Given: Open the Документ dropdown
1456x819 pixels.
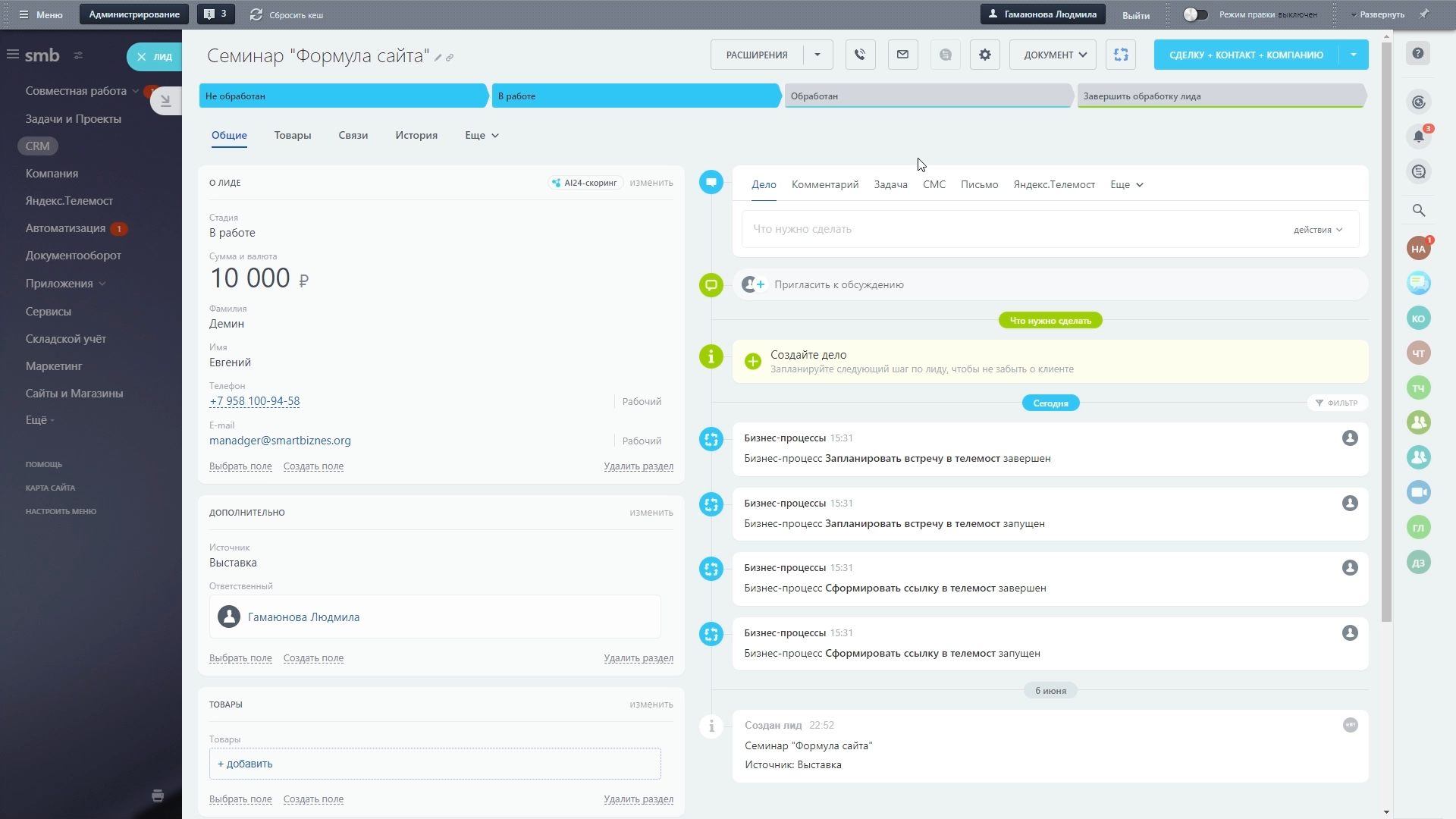Looking at the screenshot, I should coord(1054,55).
